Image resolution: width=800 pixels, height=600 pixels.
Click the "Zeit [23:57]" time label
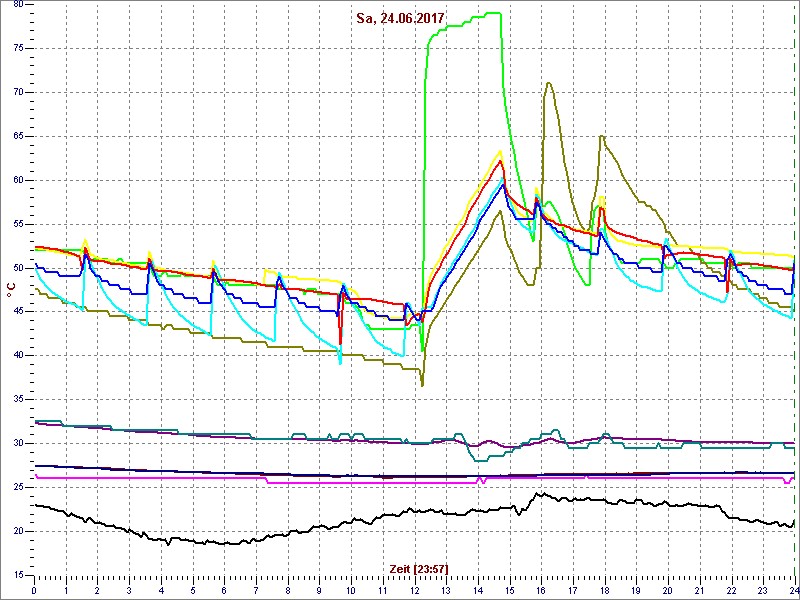418,568
